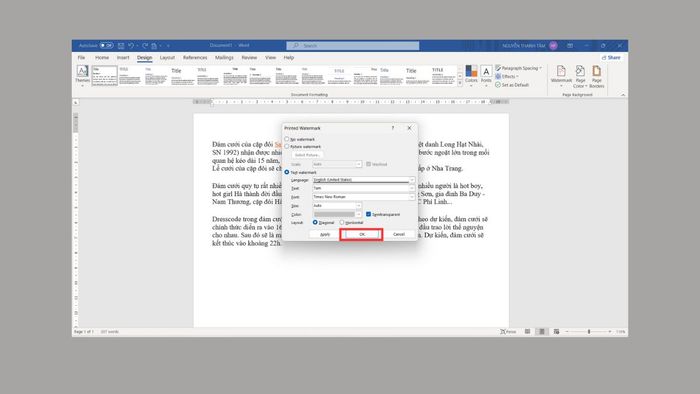
Task: Open the Colors palette in Design ribbon
Action: pyautogui.click(x=471, y=75)
